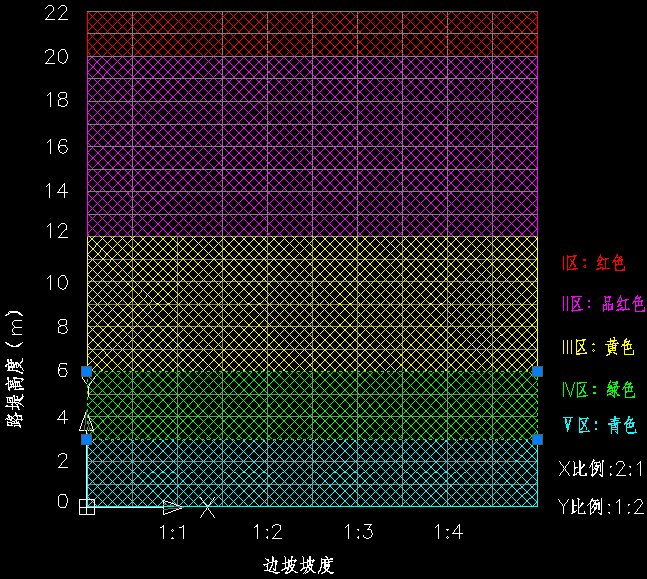
Task: Pick the red hatched zone at top
Action: tap(312, 33)
